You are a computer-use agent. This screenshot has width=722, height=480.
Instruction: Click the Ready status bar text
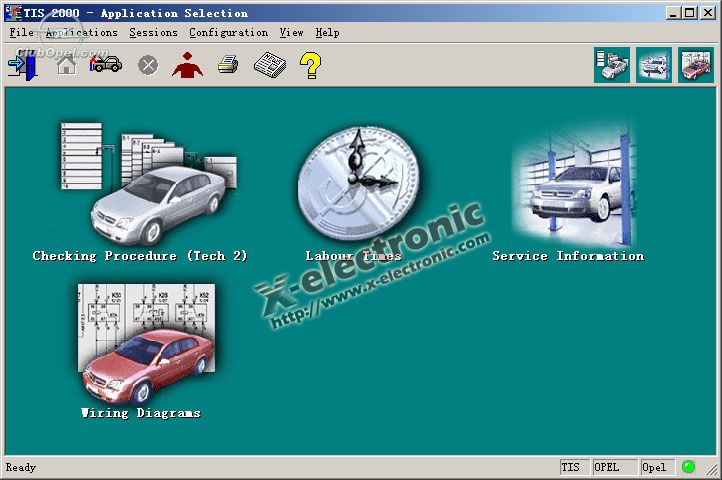[21, 468]
